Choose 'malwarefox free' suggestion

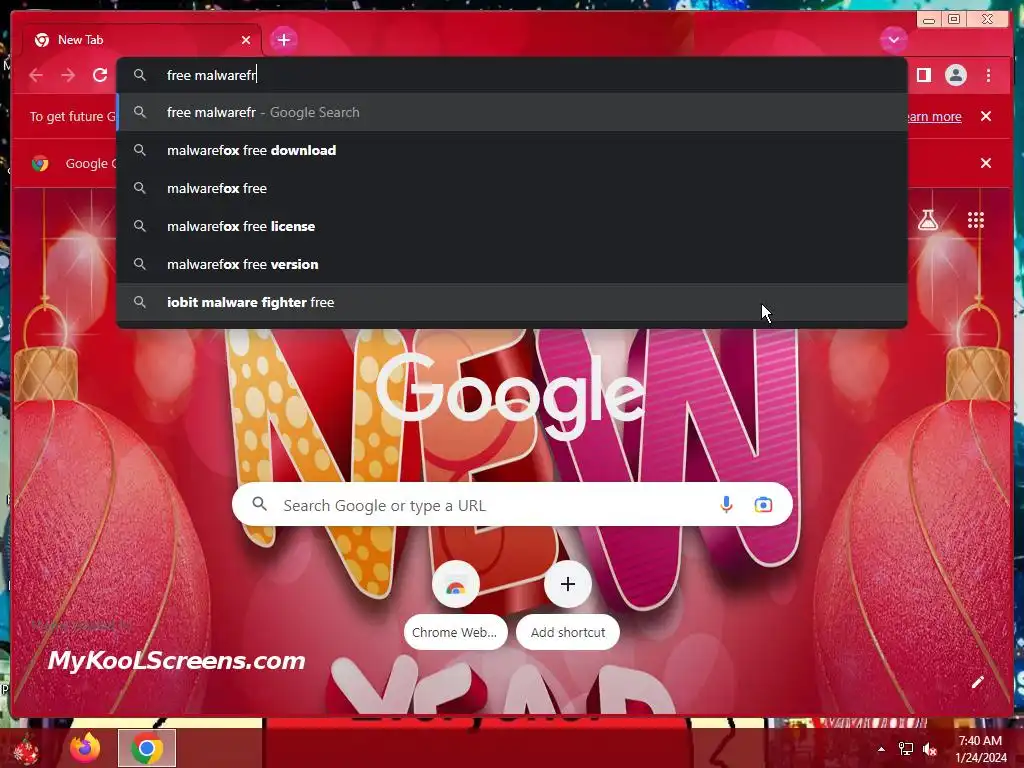click(512, 188)
